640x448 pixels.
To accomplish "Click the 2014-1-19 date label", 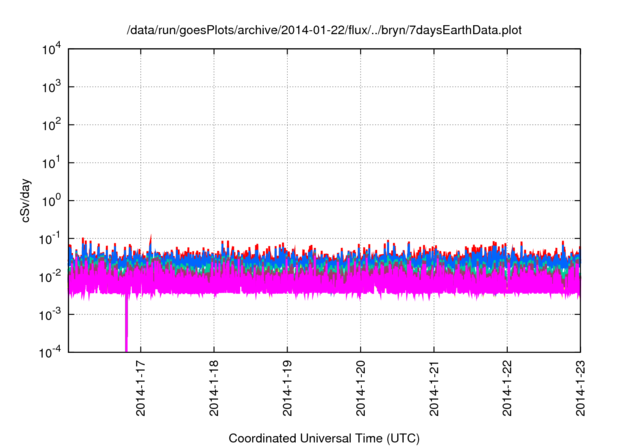I will [287, 388].
